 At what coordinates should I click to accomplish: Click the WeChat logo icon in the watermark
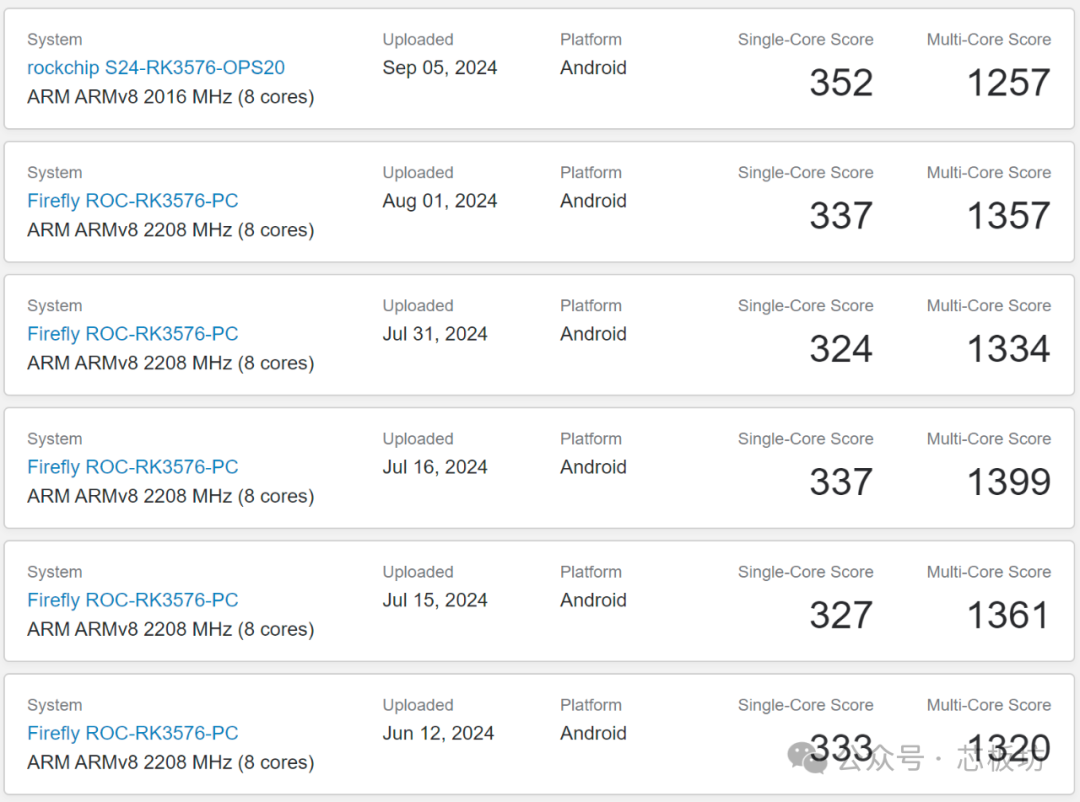(807, 757)
